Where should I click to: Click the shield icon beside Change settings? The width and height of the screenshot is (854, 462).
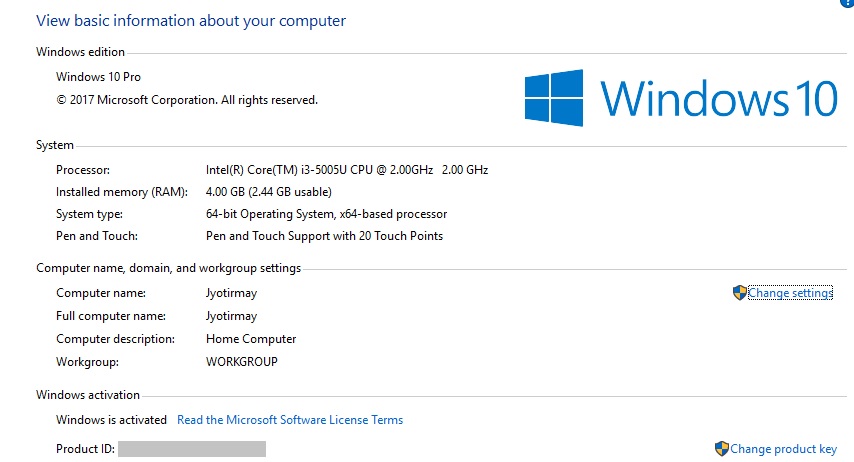pos(740,293)
